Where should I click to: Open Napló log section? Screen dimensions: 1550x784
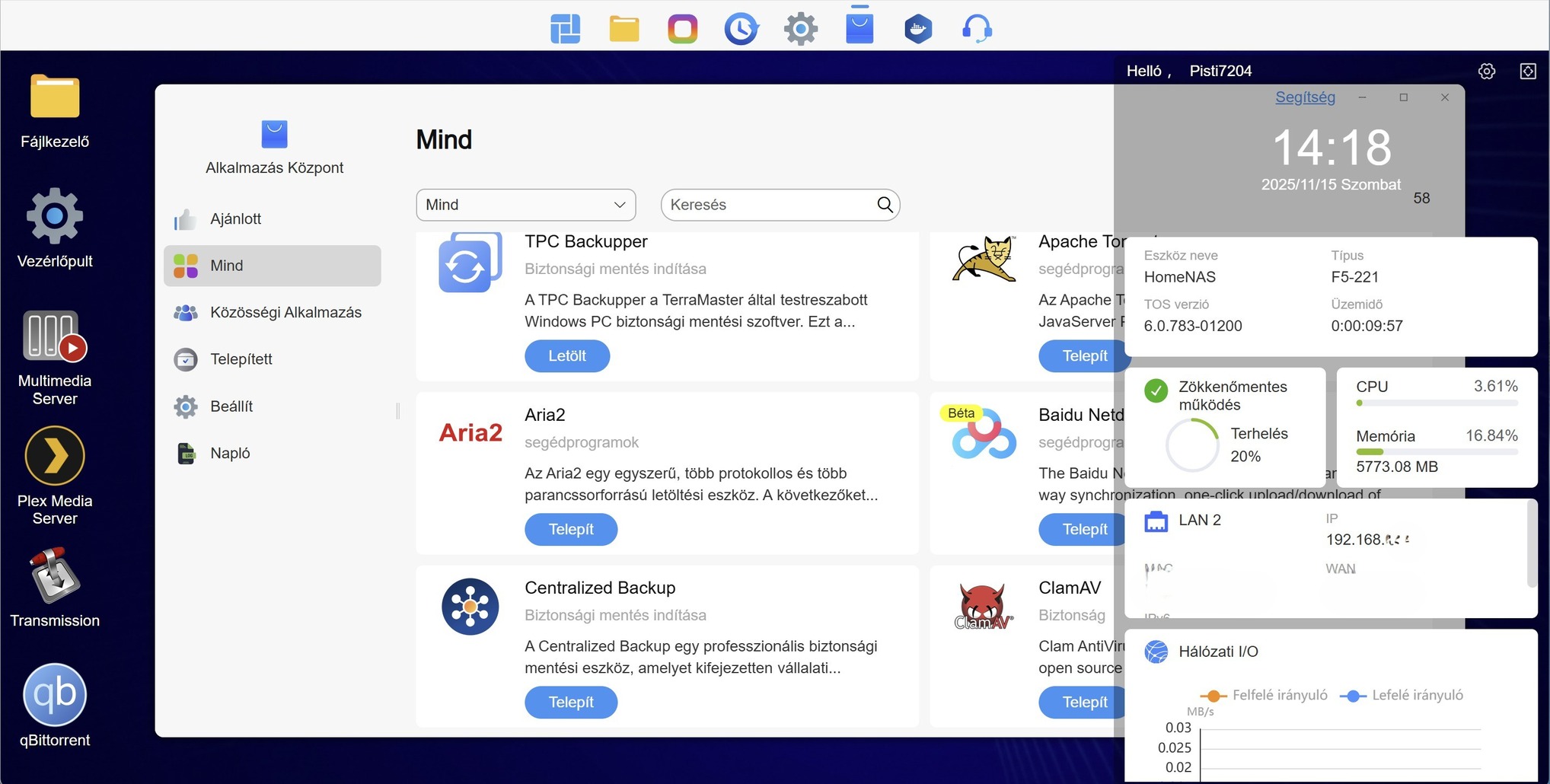tap(273, 454)
